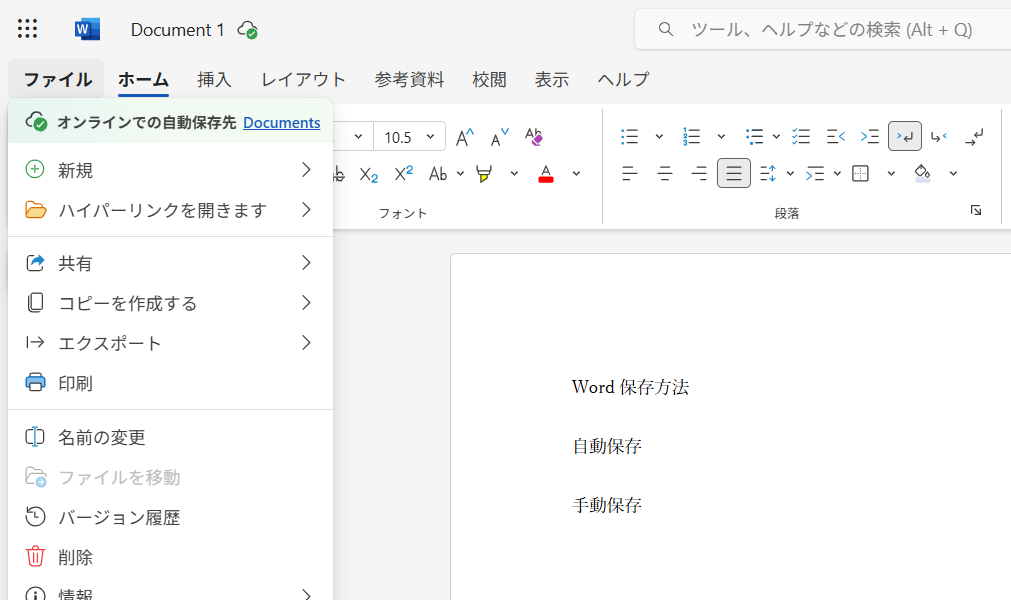1011x600 pixels.
Task: Expand the font color dropdown arrow
Action: pos(576,174)
